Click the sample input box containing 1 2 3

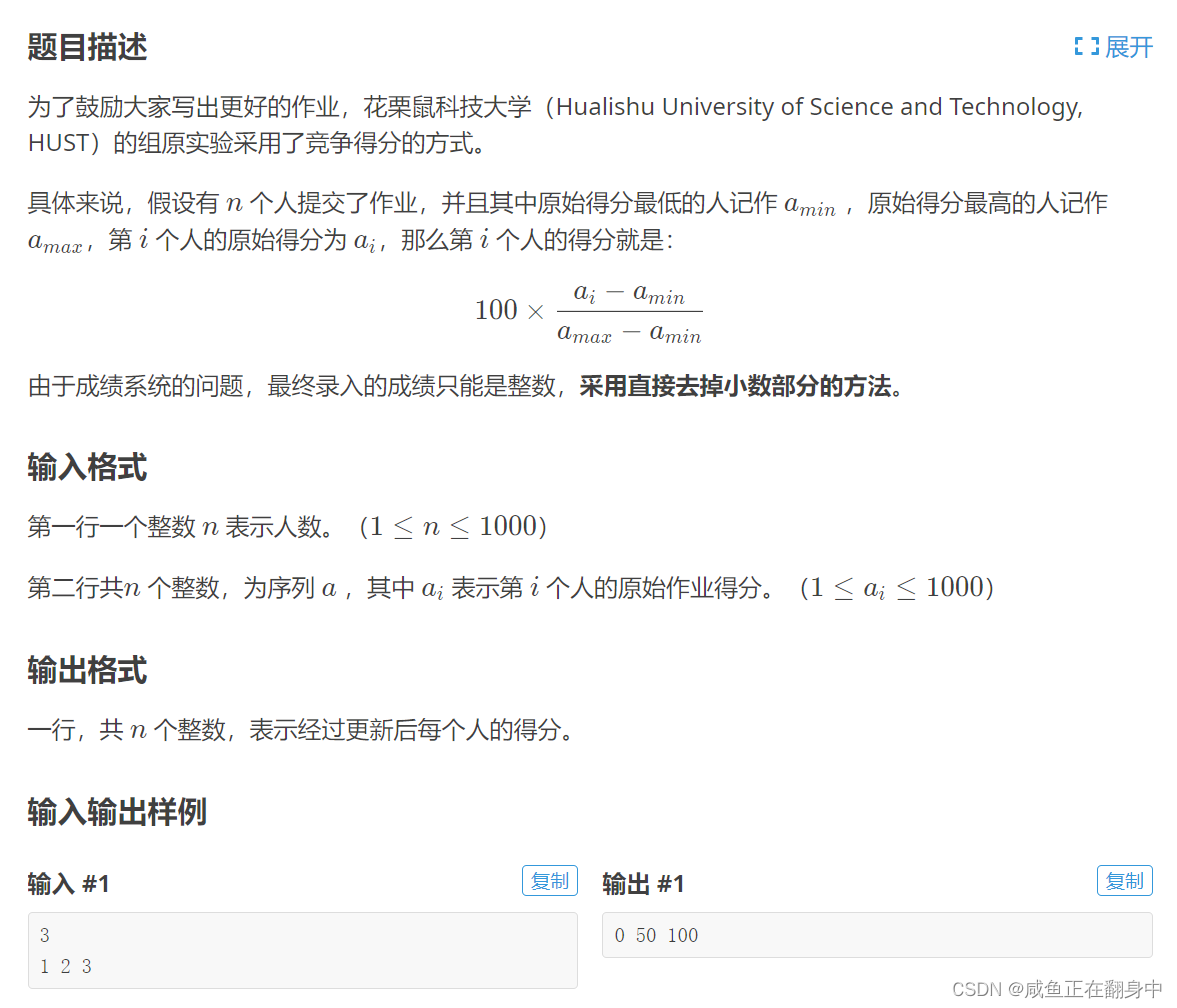pyautogui.click(x=303, y=950)
